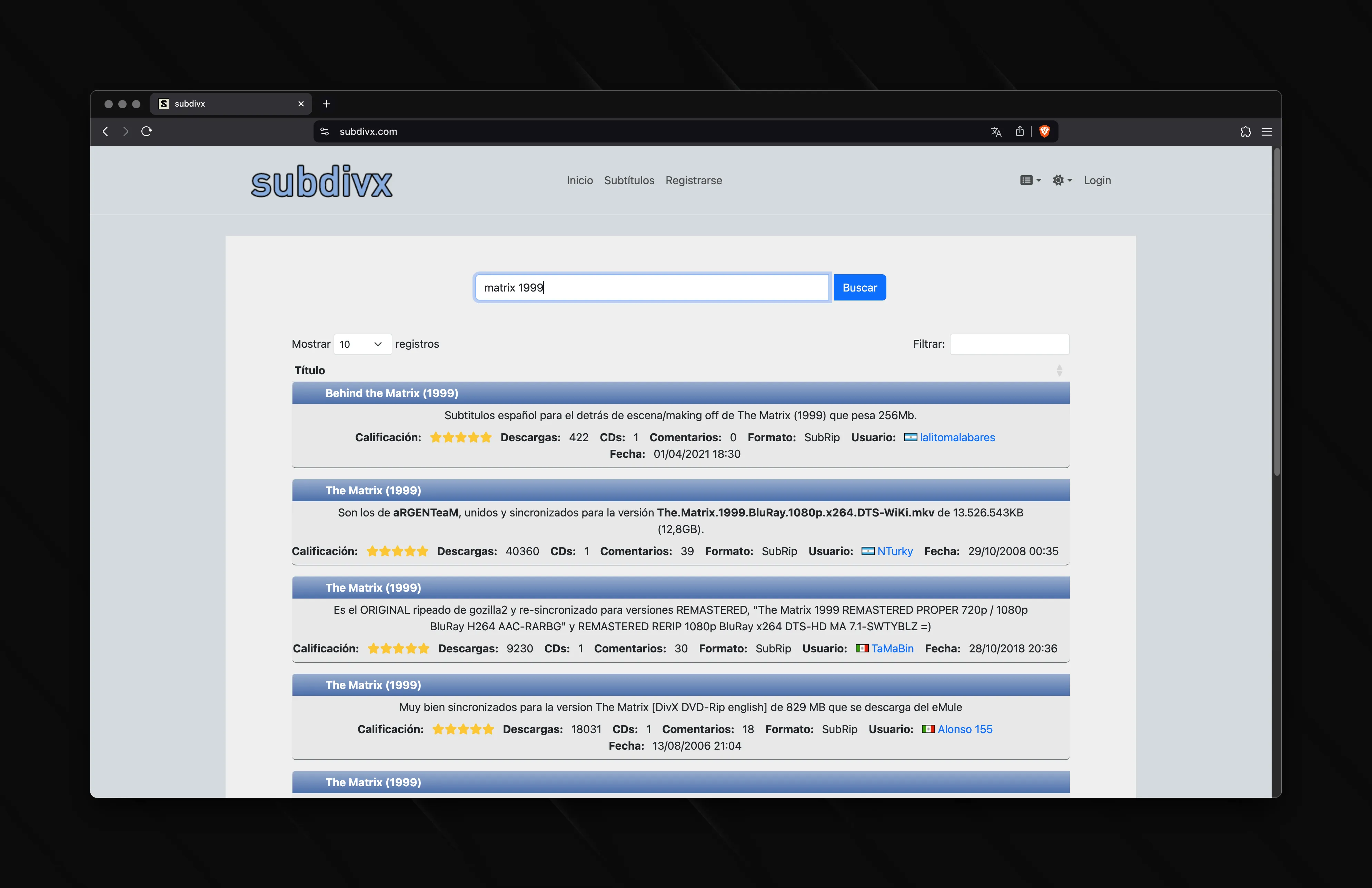Viewport: 1372px width, 888px height.
Task: Click the share icon in address bar
Action: coord(1020,131)
